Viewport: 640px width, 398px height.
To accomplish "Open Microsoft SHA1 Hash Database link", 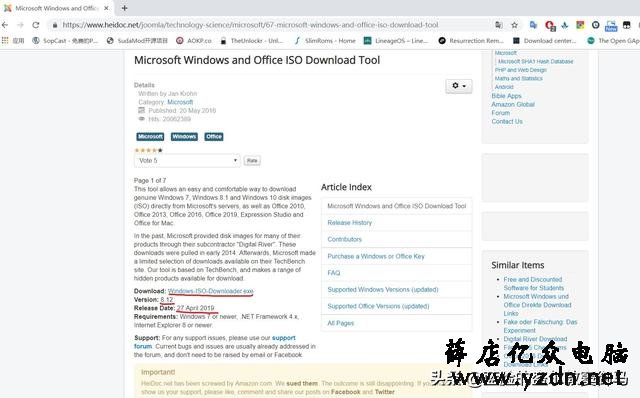I will 536,61.
